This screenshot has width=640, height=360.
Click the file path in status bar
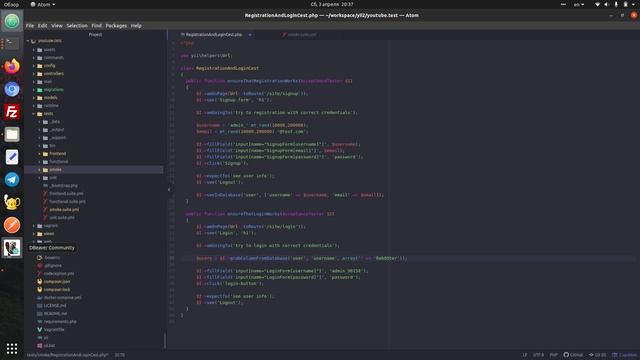point(67,355)
